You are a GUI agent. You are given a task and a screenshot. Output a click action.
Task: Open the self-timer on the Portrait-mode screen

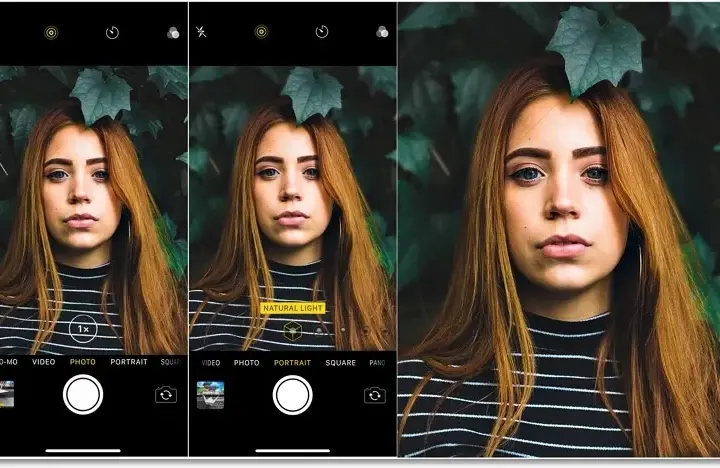[322, 32]
